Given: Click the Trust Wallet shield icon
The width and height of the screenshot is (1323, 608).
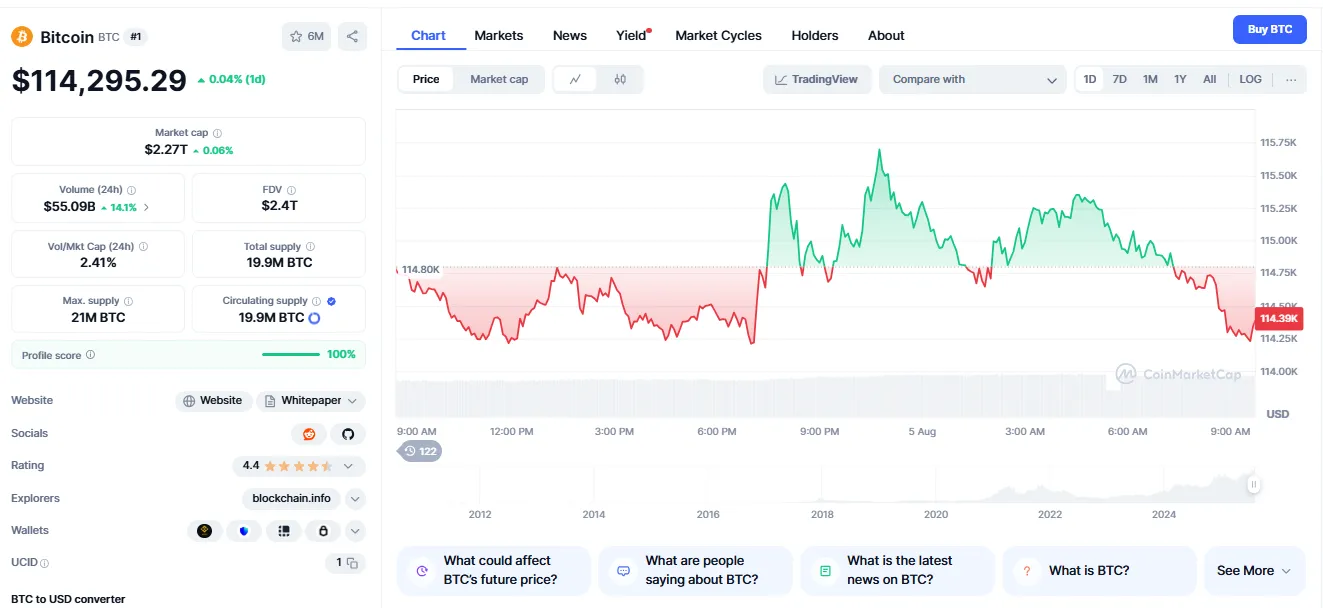Looking at the screenshot, I should click(244, 530).
